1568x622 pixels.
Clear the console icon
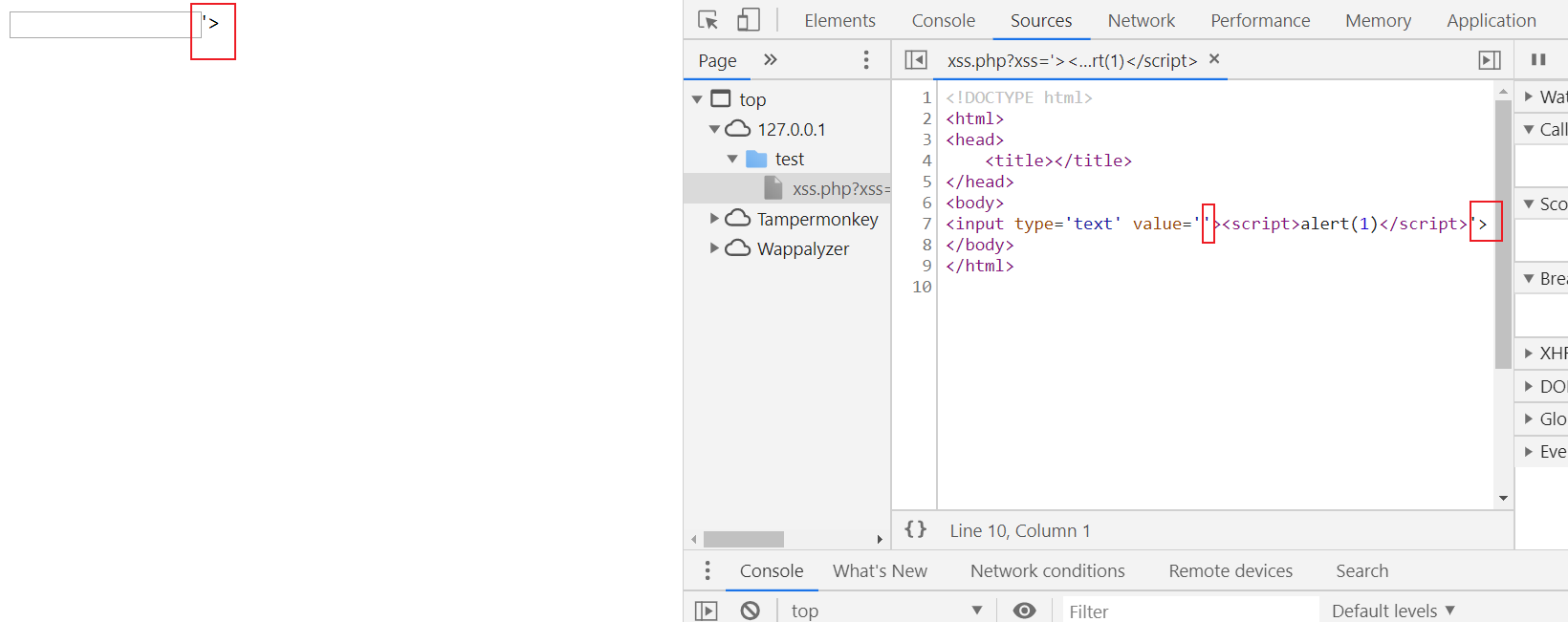coord(750,611)
